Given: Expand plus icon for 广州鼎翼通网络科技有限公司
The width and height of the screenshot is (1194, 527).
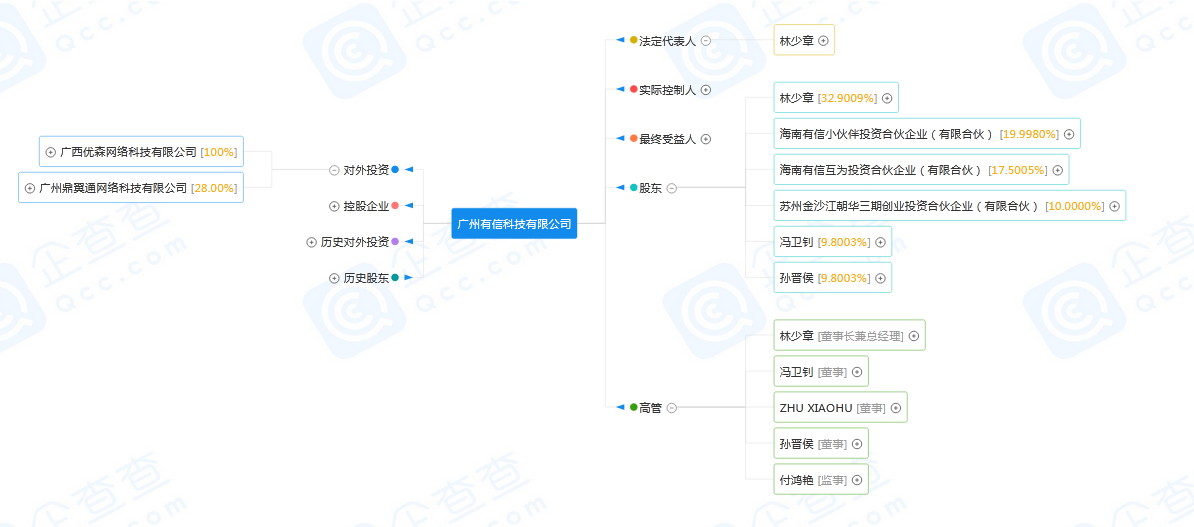Looking at the screenshot, I should 30,188.
